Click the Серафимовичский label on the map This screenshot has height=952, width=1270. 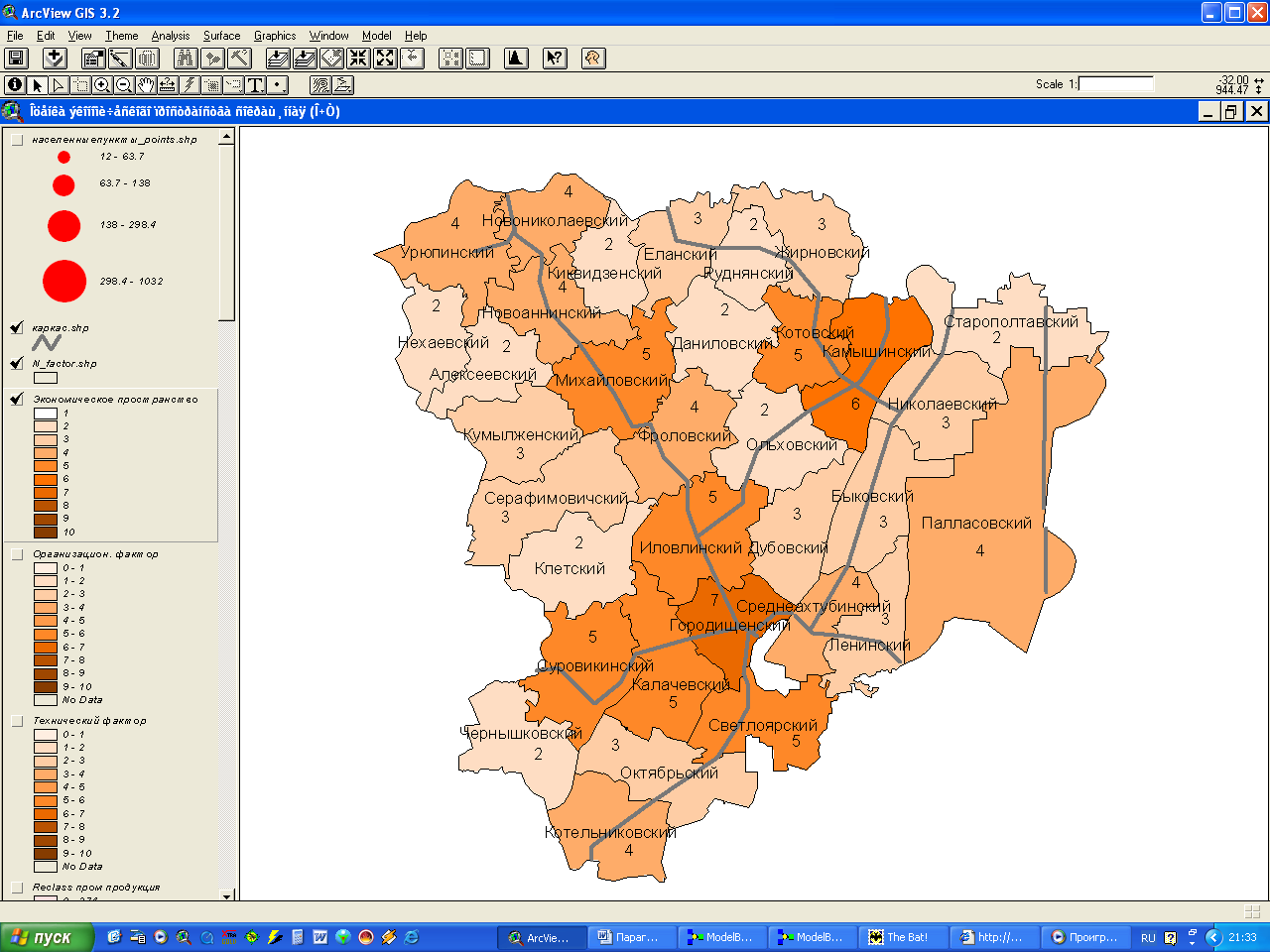(x=556, y=499)
